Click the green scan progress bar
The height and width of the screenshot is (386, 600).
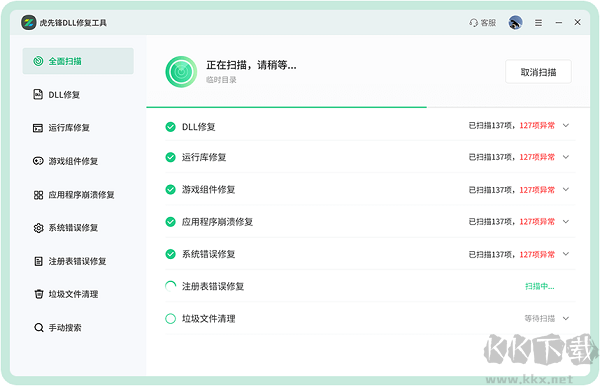click(x=287, y=107)
